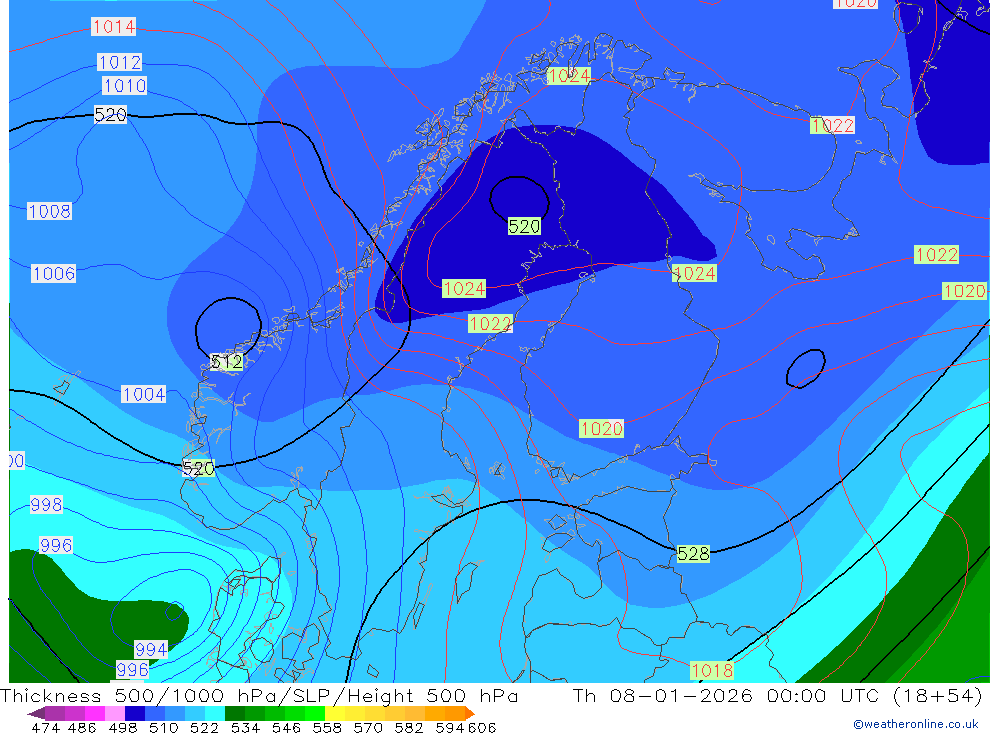Click the blue '1010' isobar label

[x=125, y=85]
